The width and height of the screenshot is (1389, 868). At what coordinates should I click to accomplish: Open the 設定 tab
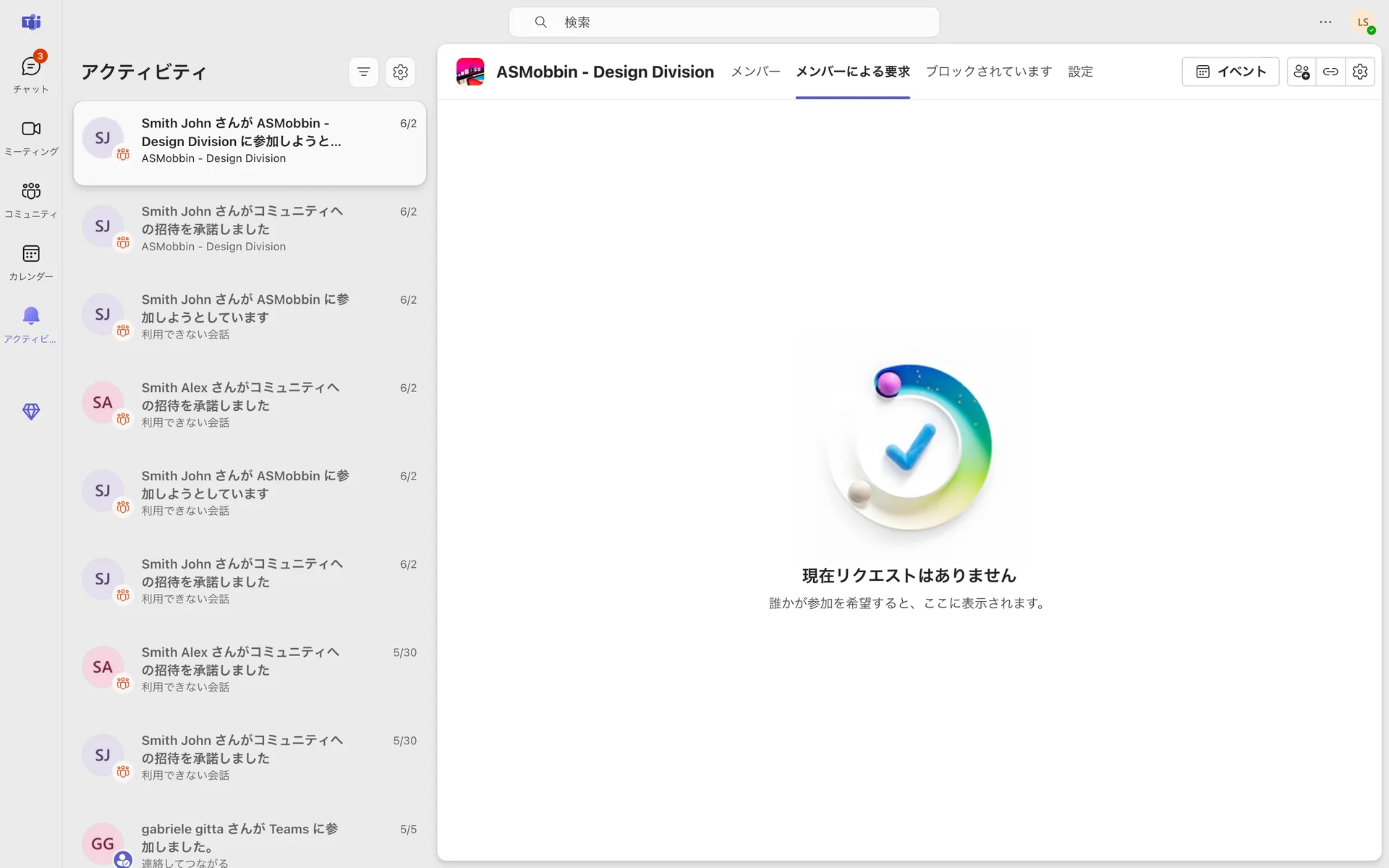[x=1080, y=72]
